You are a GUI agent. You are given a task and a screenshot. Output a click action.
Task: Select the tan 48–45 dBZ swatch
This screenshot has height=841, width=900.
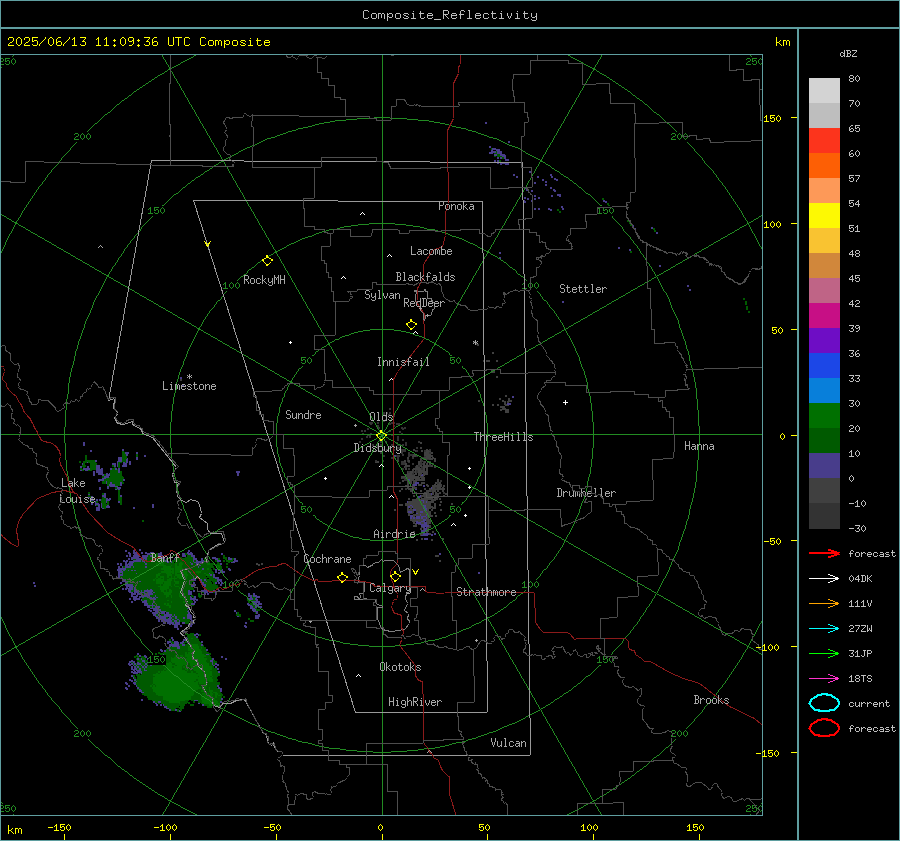pyautogui.click(x=824, y=265)
